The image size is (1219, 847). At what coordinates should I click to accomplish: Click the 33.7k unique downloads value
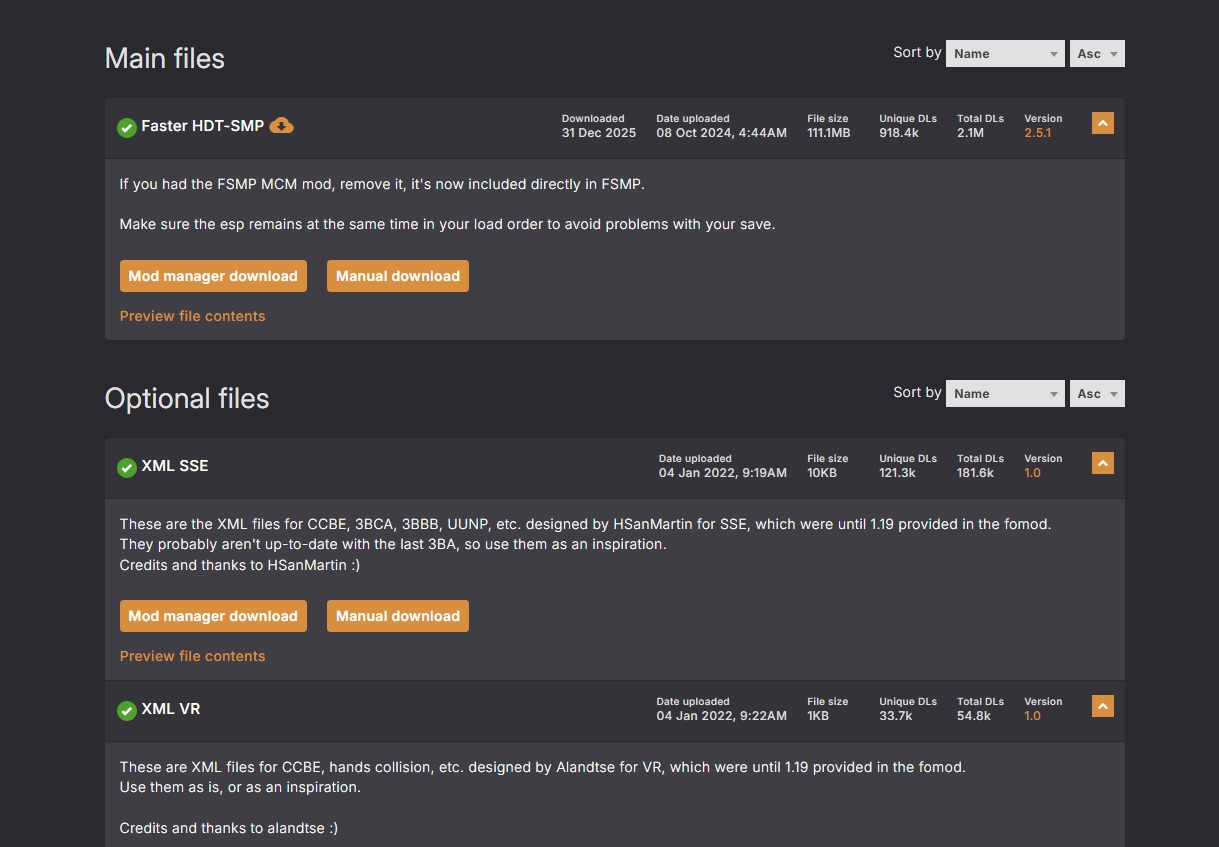click(896, 716)
